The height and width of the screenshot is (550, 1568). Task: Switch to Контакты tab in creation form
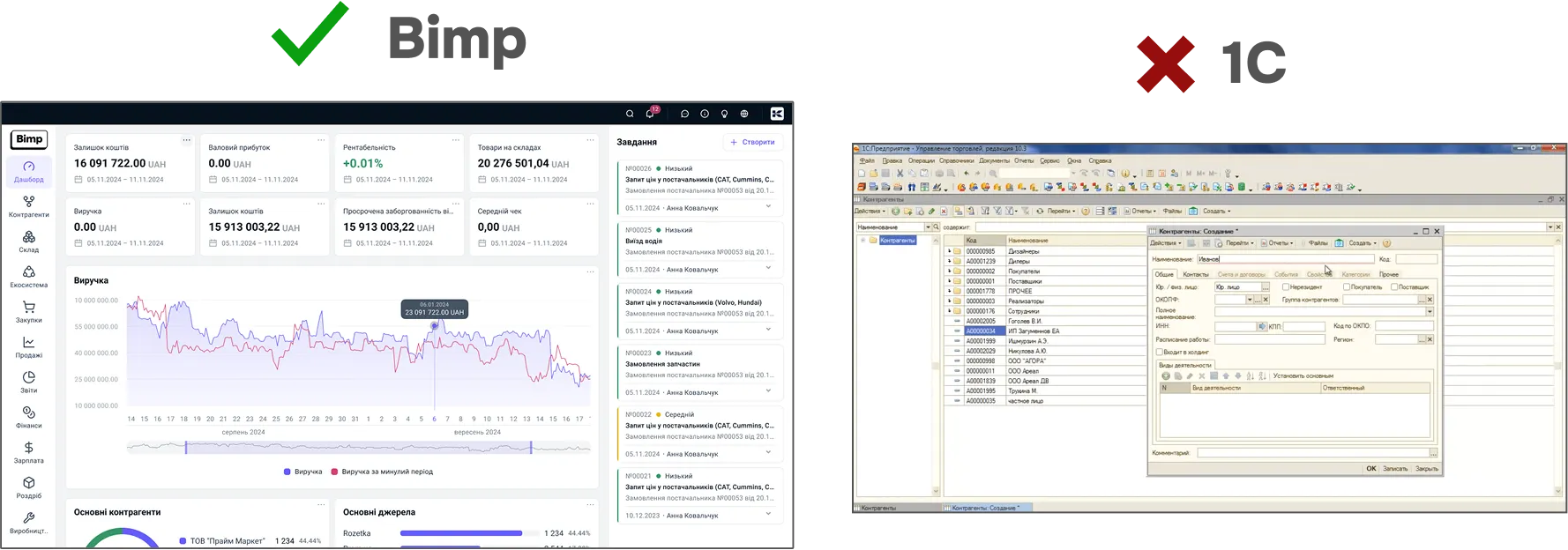[1196, 274]
